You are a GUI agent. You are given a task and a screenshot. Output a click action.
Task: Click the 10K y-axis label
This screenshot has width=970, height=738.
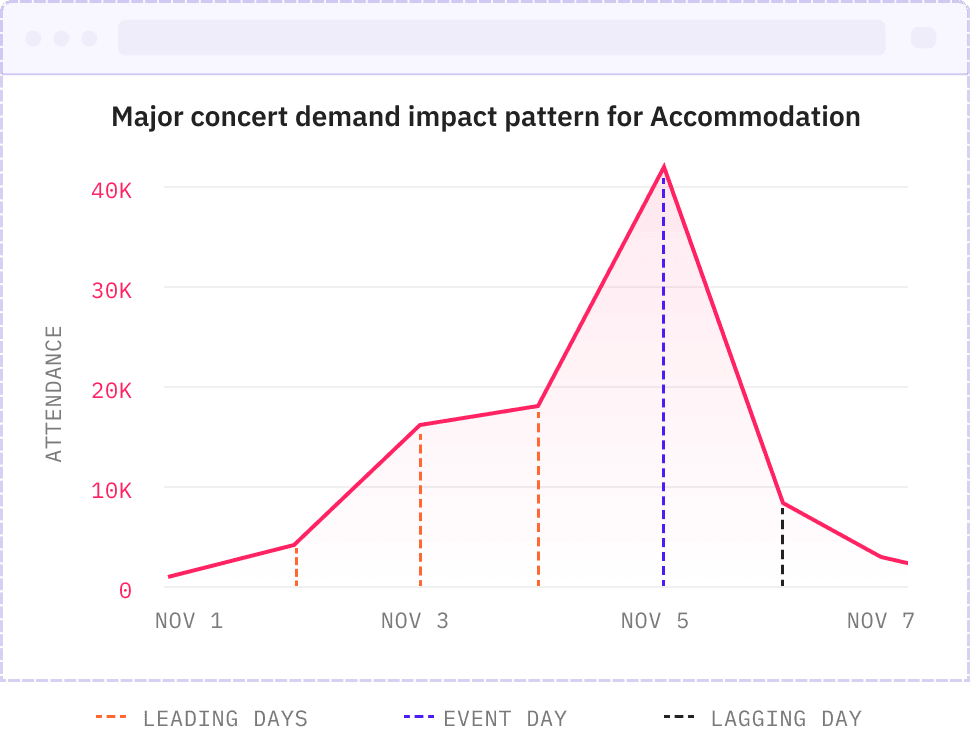click(x=111, y=491)
